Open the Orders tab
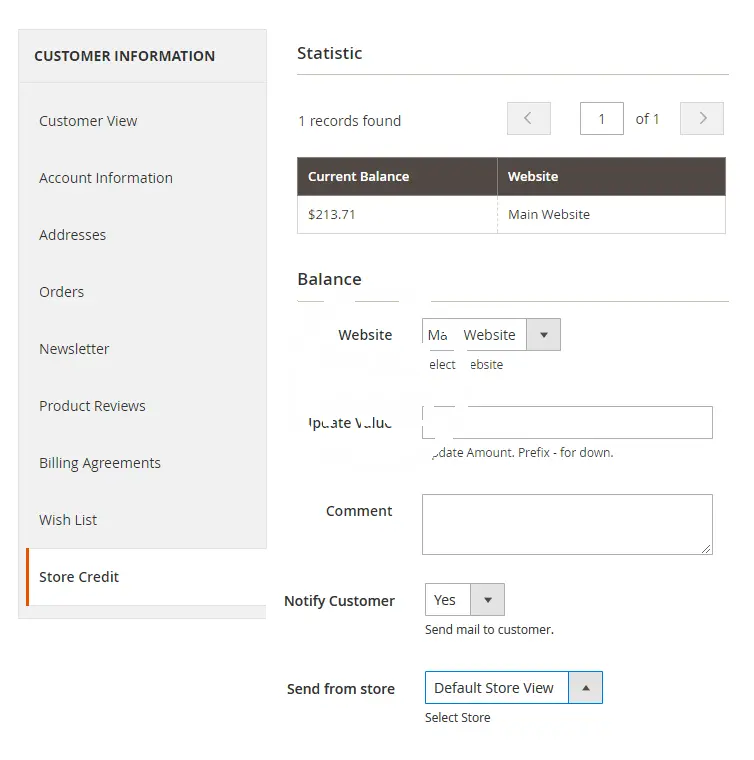The width and height of the screenshot is (754, 760). click(x=62, y=292)
